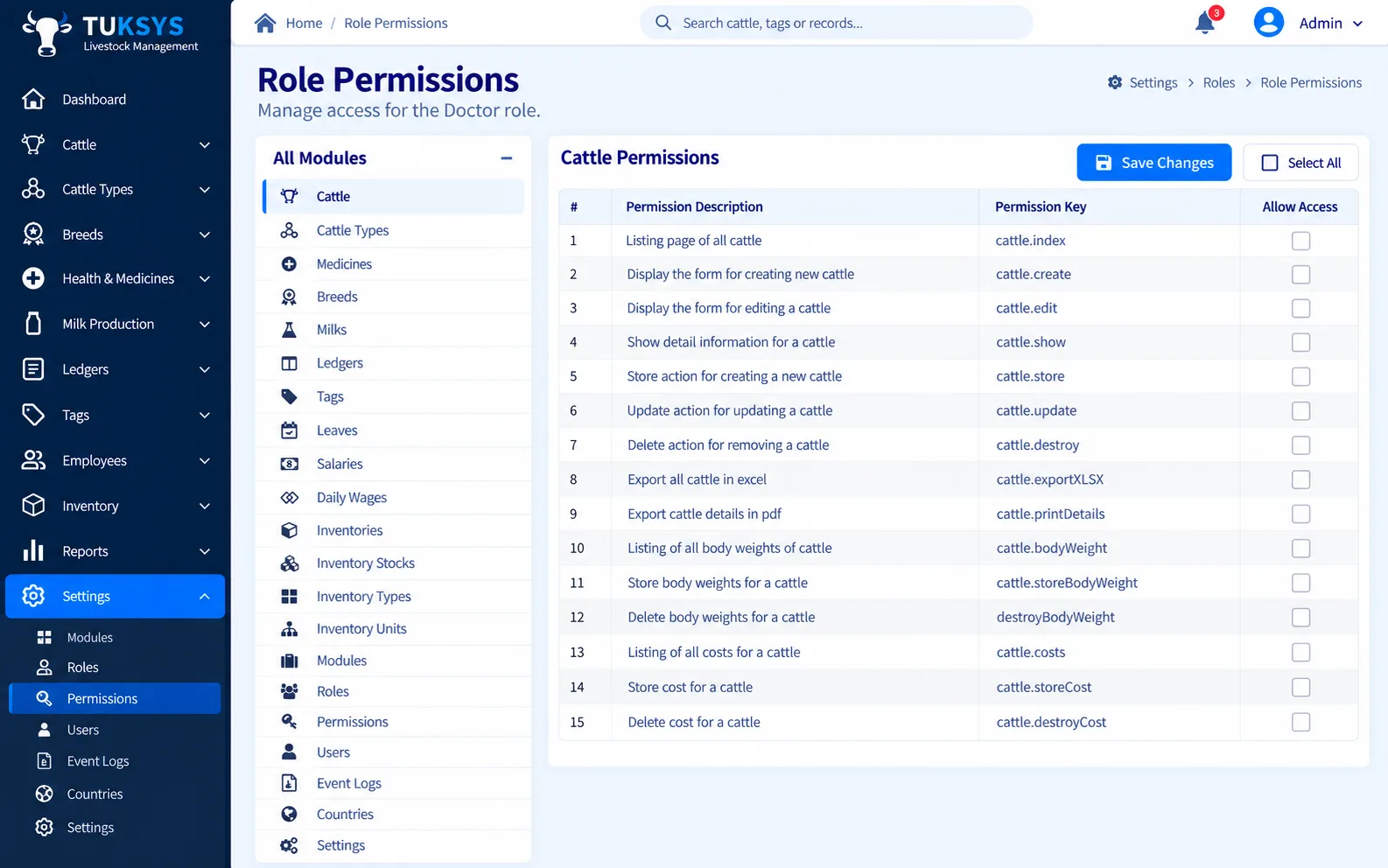1388x868 pixels.
Task: Check Allow Access for cattle.create
Action: point(1300,275)
